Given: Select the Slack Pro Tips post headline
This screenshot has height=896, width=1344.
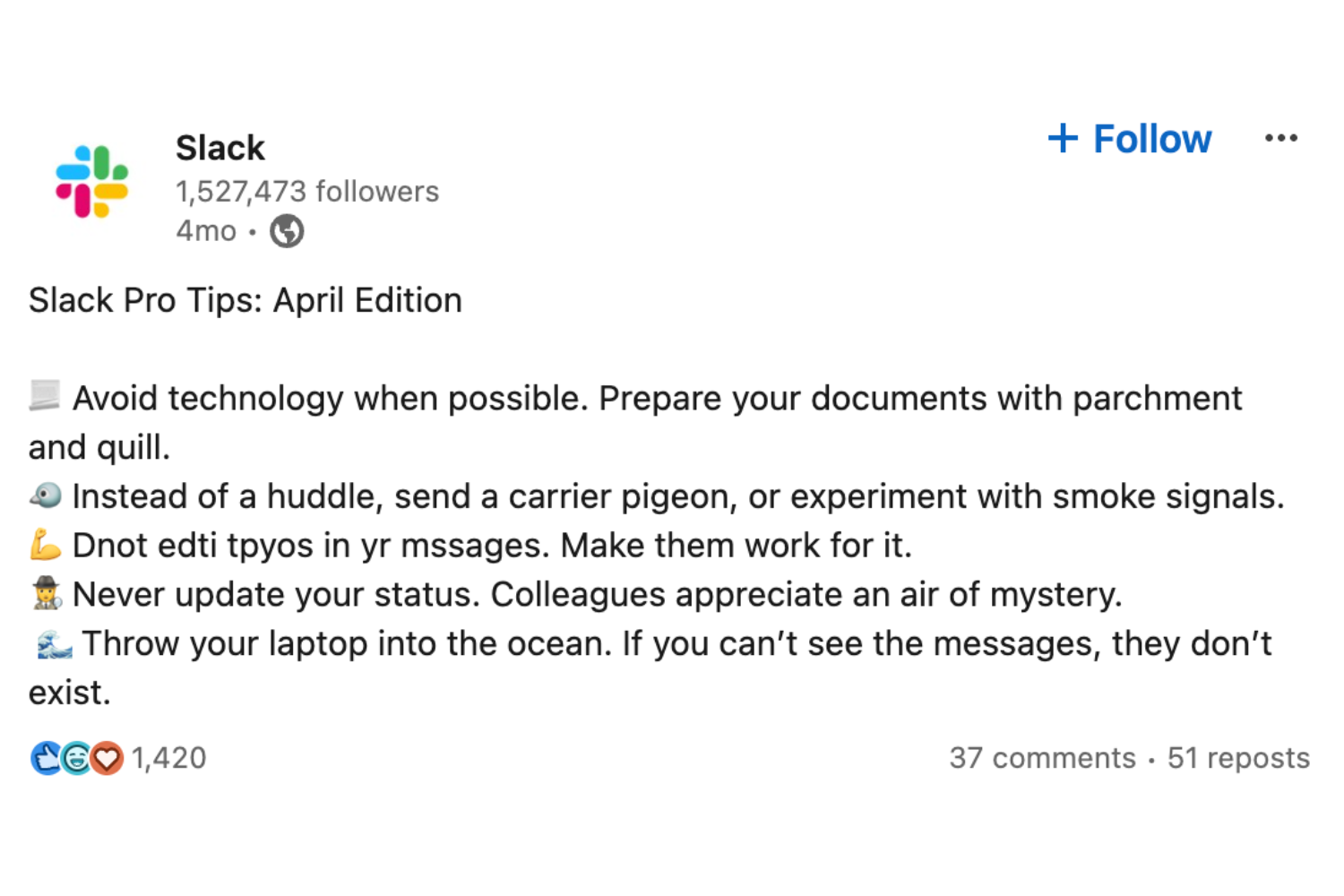Looking at the screenshot, I should click(245, 300).
